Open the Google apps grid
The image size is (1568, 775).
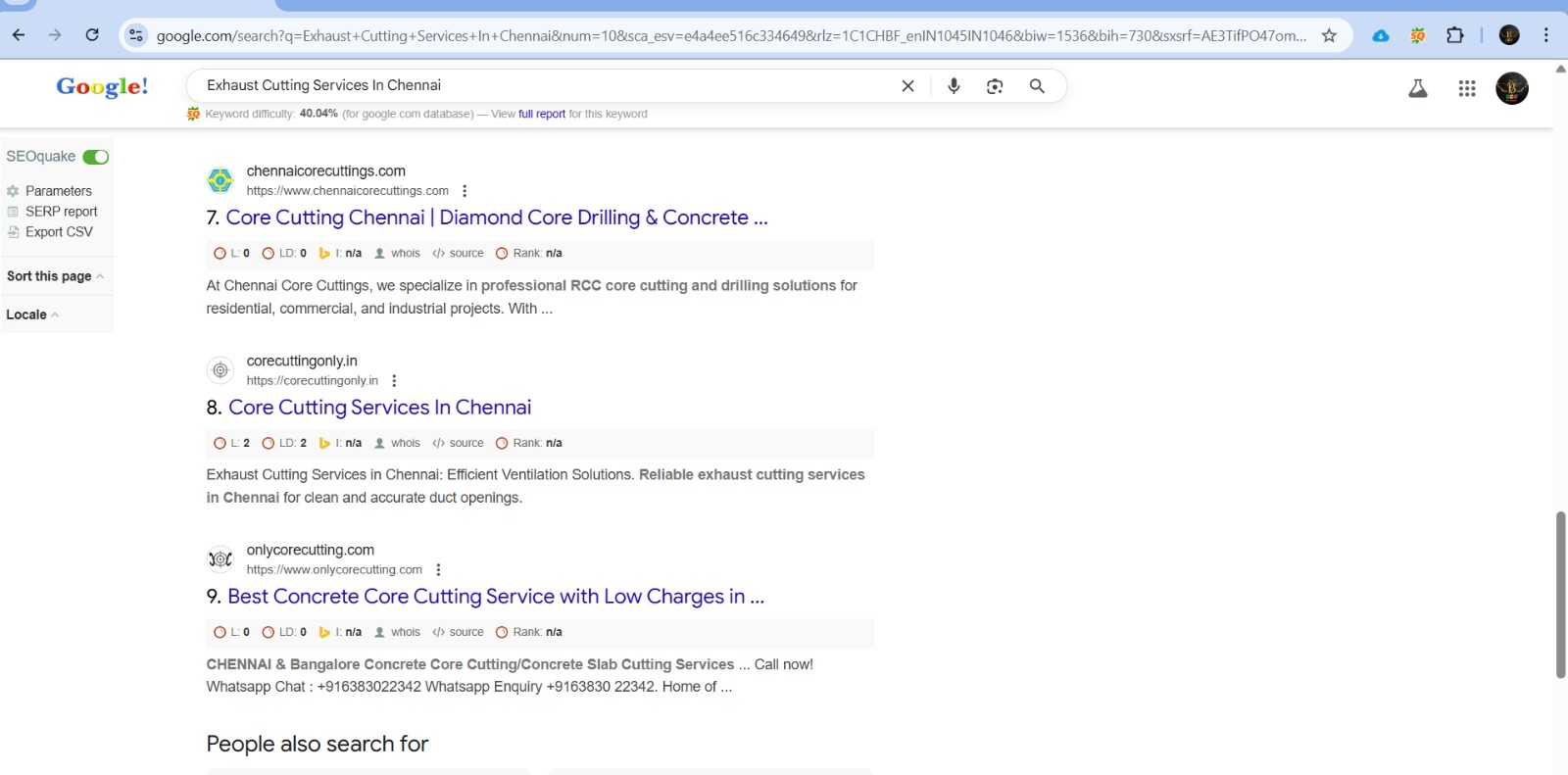(x=1466, y=89)
